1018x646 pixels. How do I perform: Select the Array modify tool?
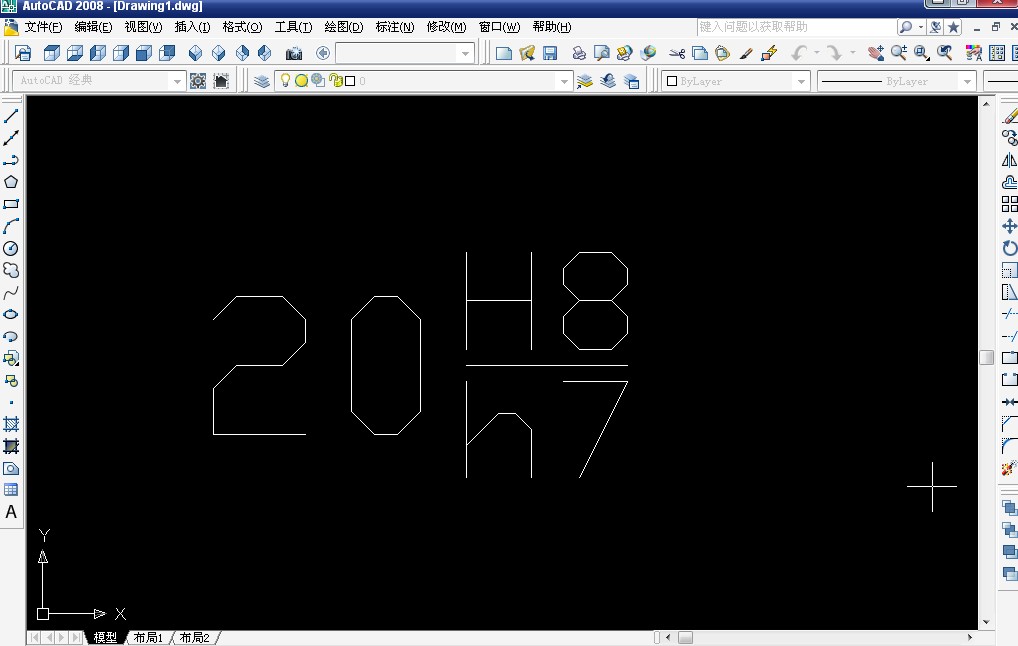pyautogui.click(x=1009, y=204)
